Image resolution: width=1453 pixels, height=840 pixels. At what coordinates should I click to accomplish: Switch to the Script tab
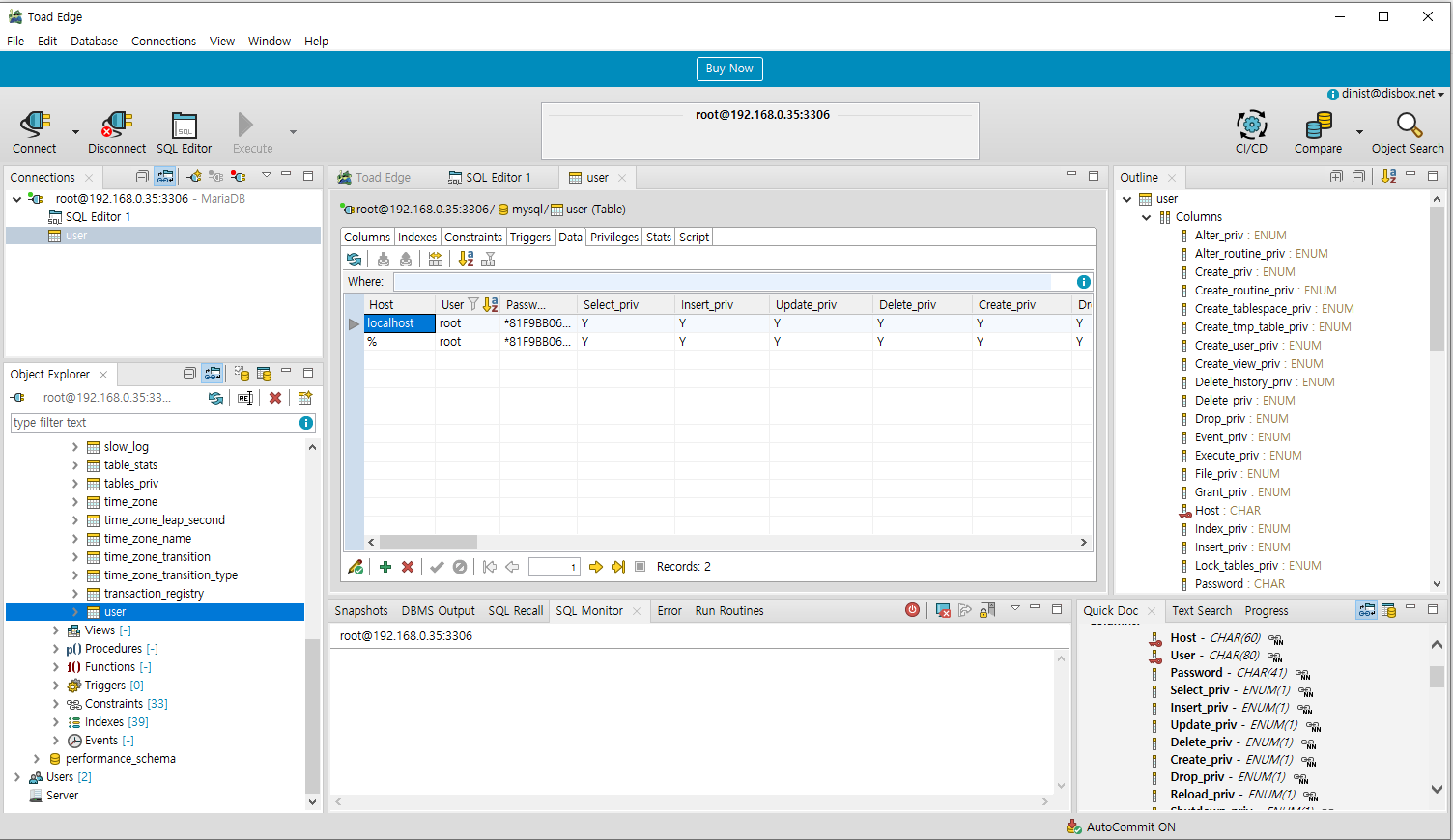(694, 238)
